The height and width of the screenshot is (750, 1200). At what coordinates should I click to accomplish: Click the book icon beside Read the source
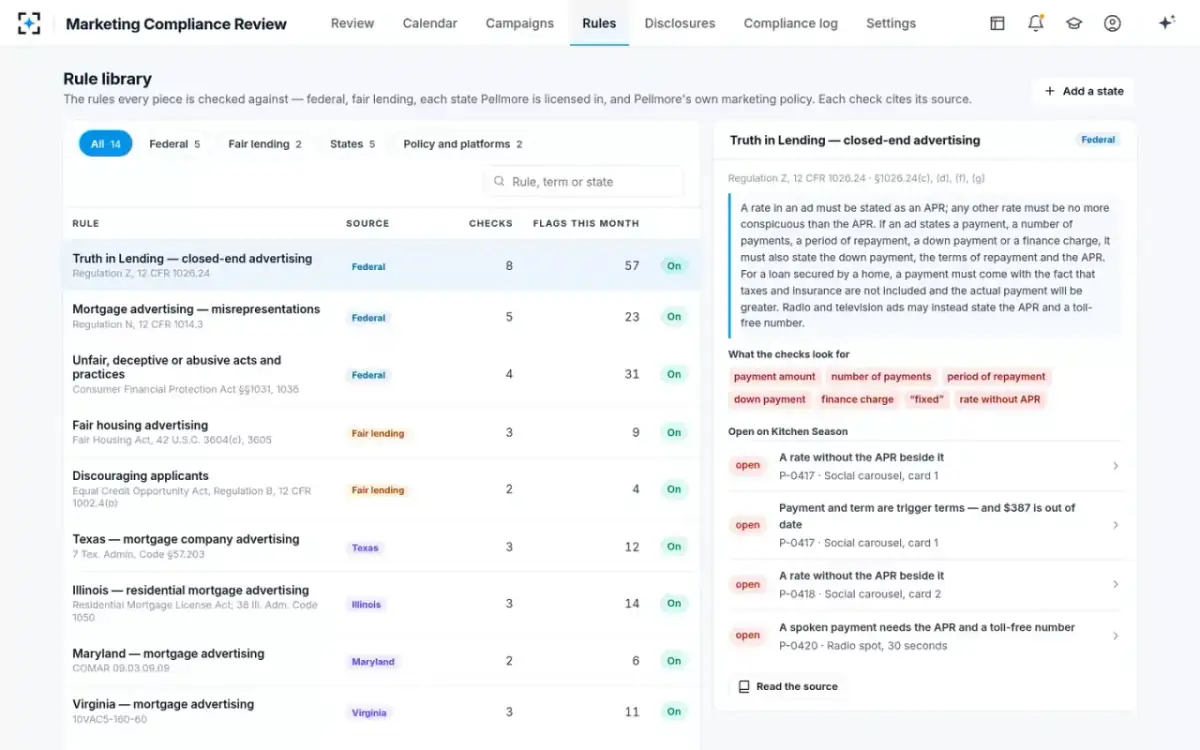[x=743, y=687]
